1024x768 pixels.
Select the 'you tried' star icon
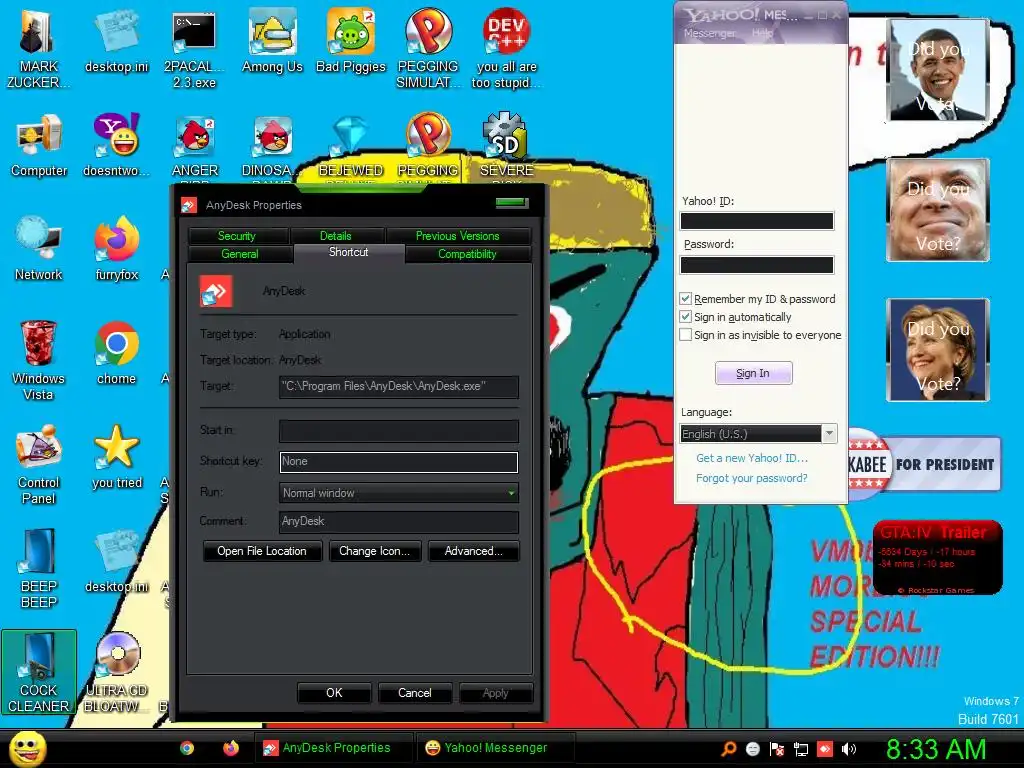coord(116,457)
